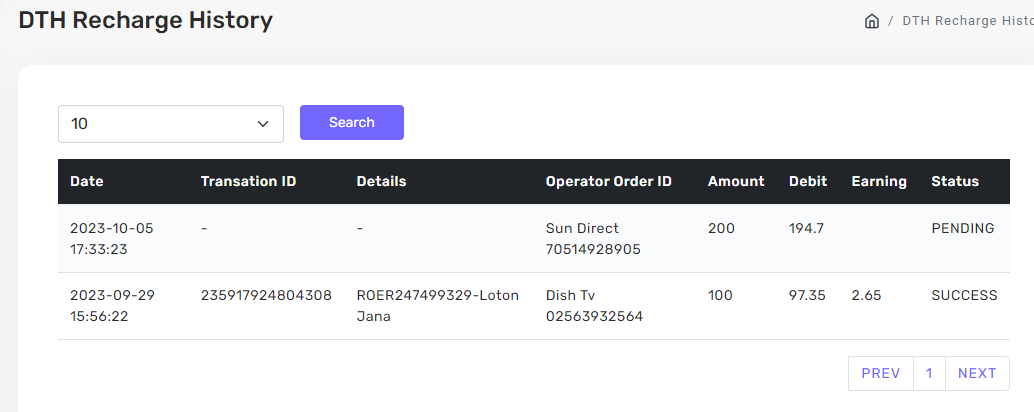Click the Sun Direct operator cell
The width and height of the screenshot is (1034, 412).
[x=583, y=228]
